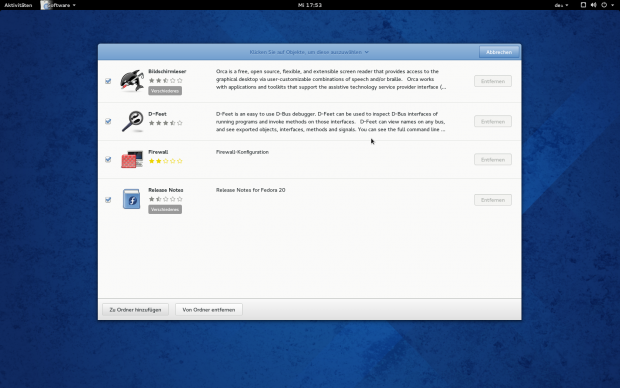
Task: Click 'Release Notes for Fedora 20' text
Action: pyautogui.click(x=251, y=190)
